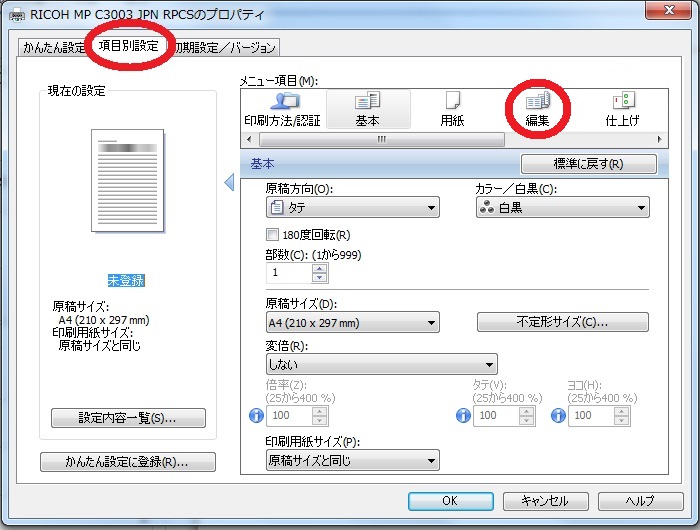This screenshot has width=700, height=530.
Task: Click the 部数 copies input field
Action: point(289,273)
